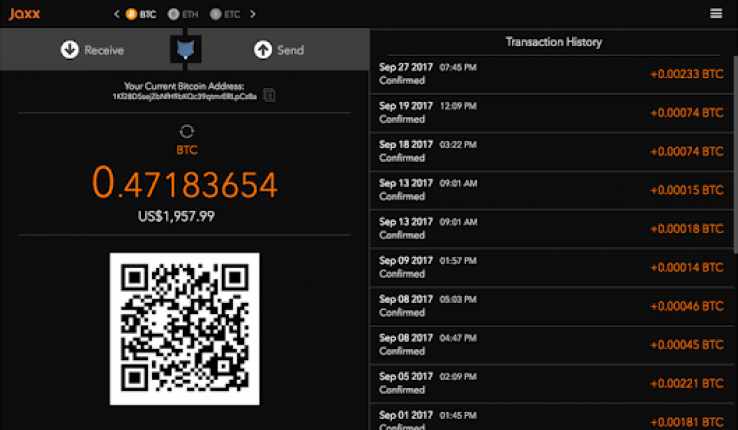Click the Your Current Bitcoin Address label

point(184,86)
